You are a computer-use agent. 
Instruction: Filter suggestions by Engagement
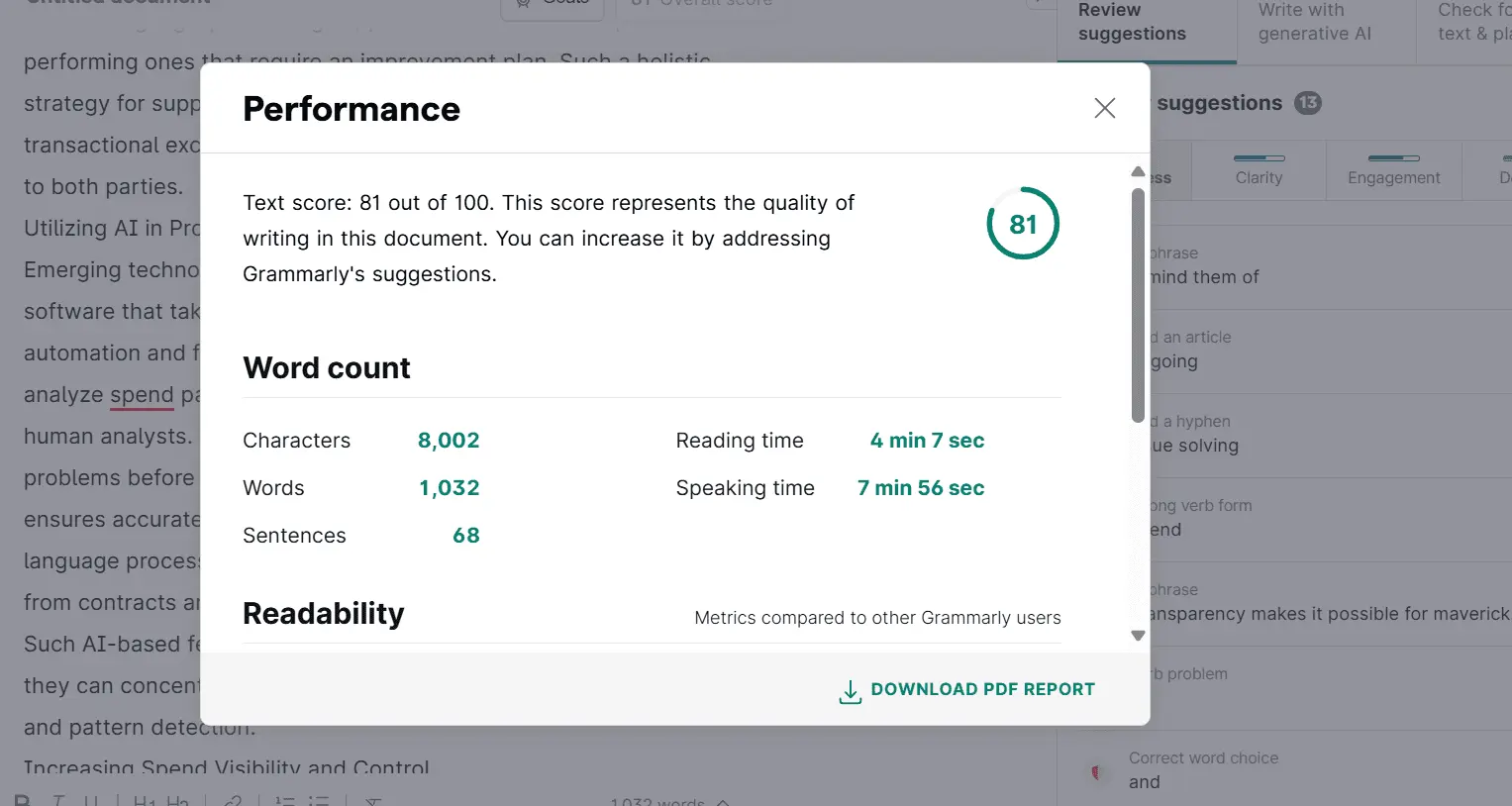[1393, 169]
